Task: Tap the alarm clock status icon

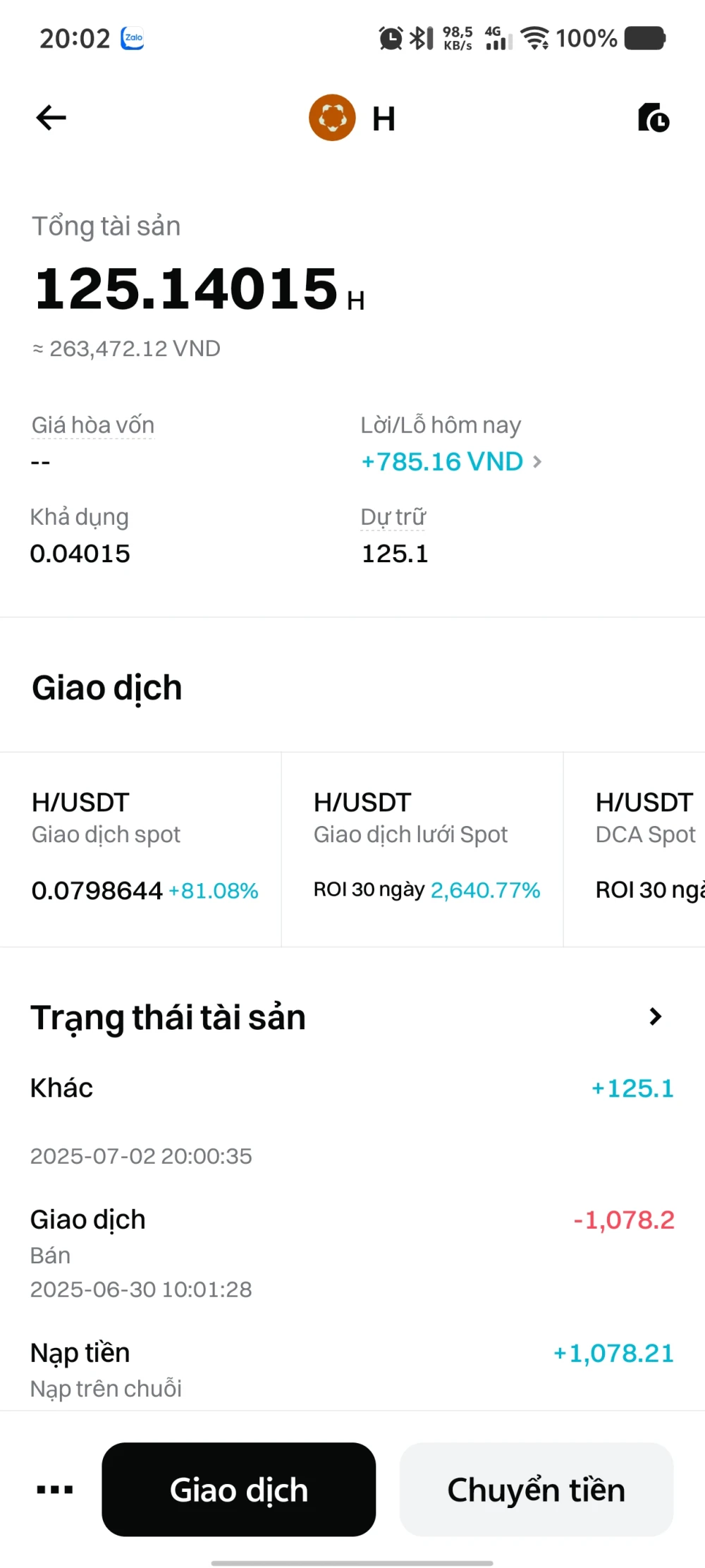Action: coord(391,38)
